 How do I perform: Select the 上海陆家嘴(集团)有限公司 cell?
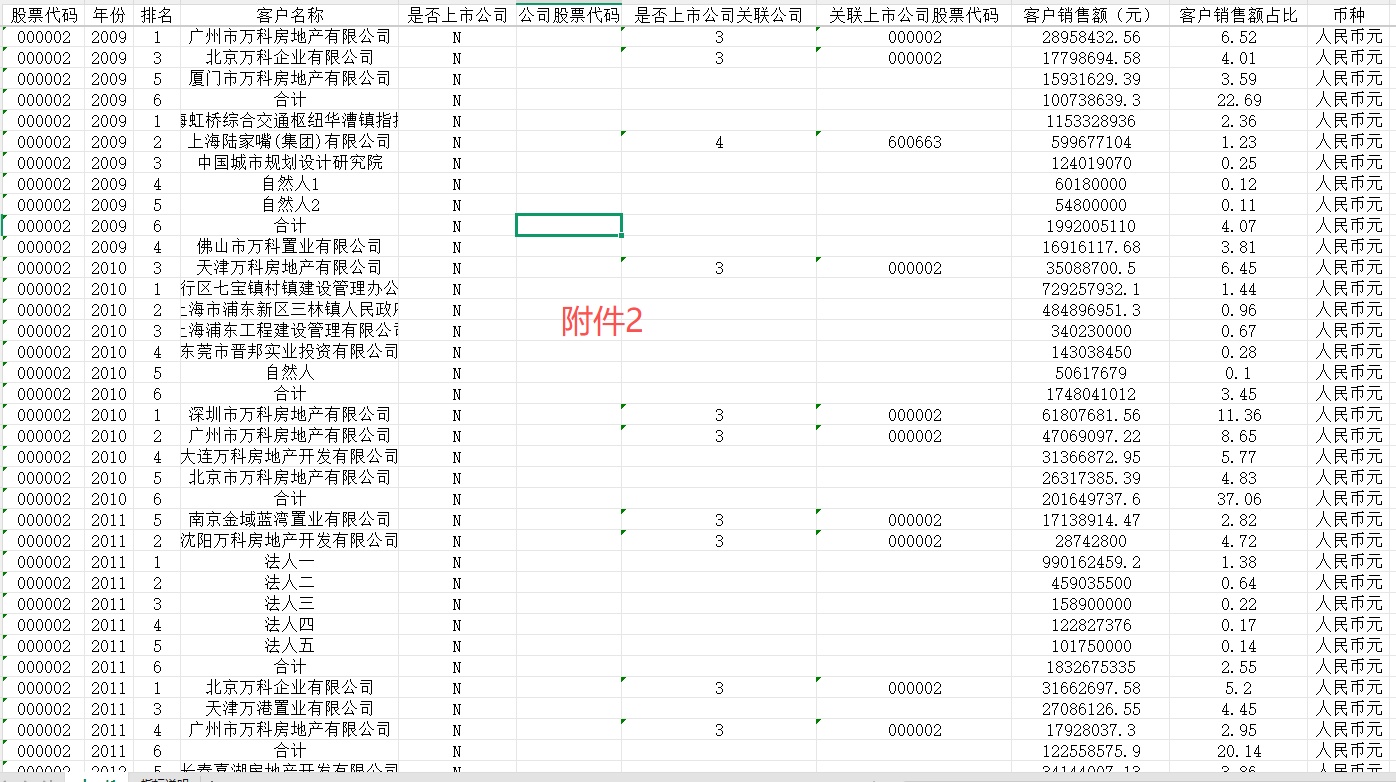(290, 142)
